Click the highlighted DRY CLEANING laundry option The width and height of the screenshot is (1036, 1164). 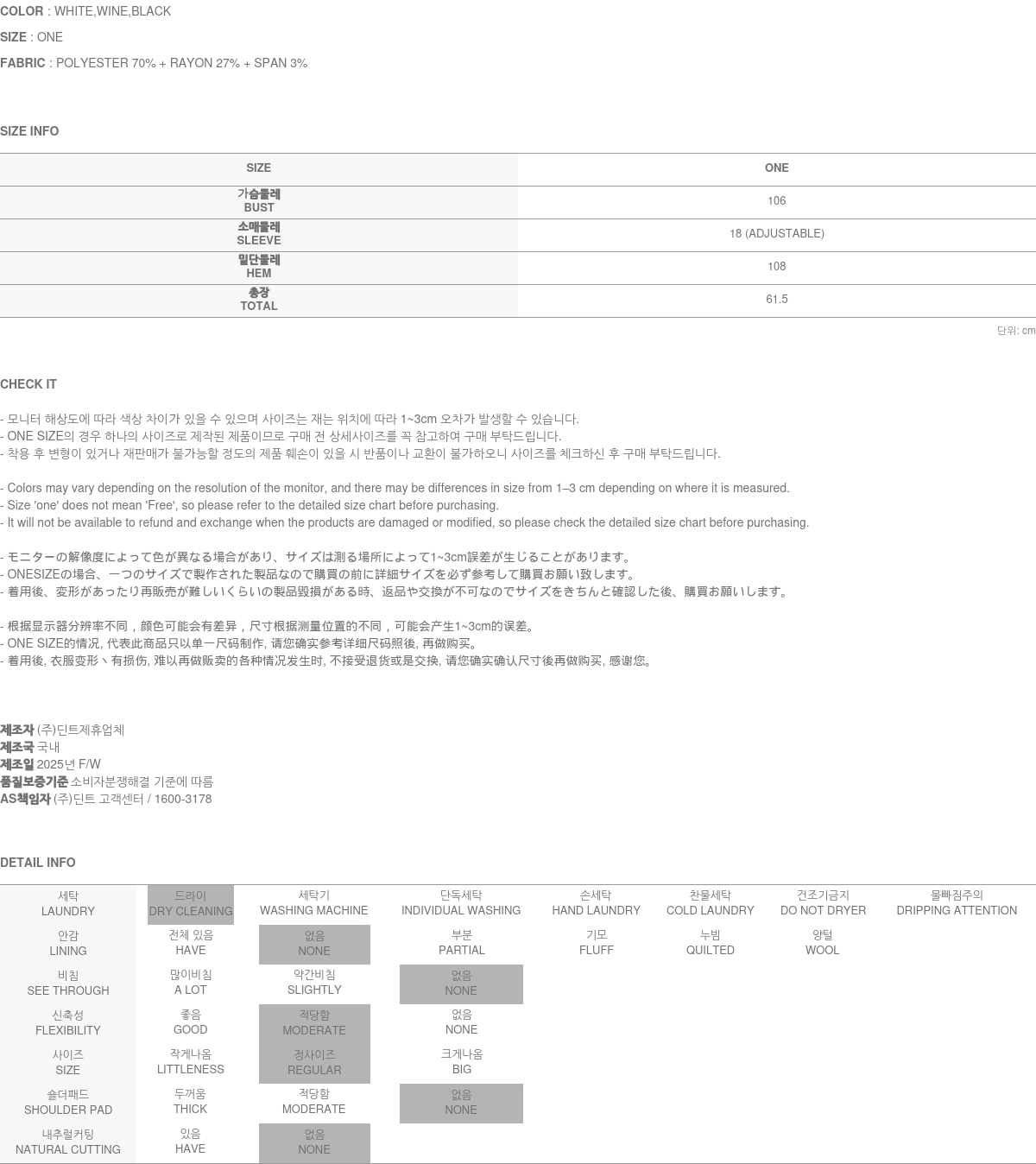click(x=190, y=904)
